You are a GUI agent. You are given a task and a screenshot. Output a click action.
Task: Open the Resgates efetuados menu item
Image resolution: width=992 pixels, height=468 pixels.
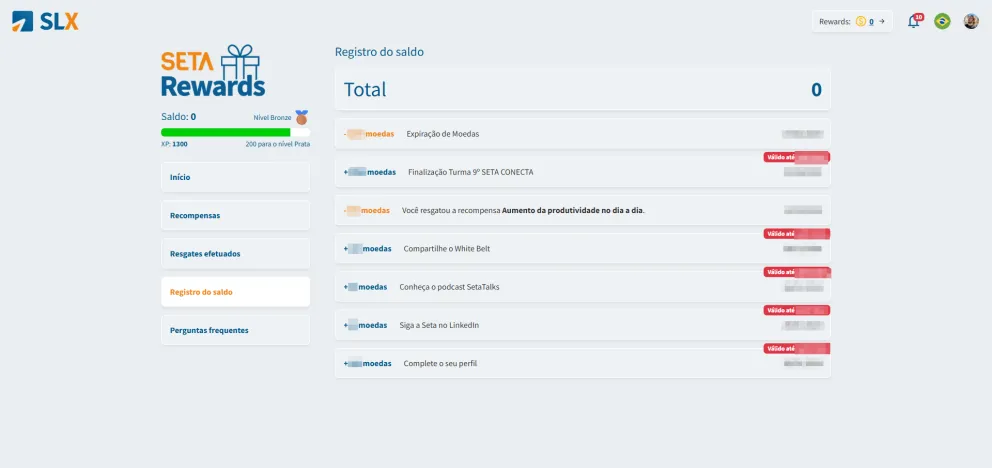click(x=235, y=254)
